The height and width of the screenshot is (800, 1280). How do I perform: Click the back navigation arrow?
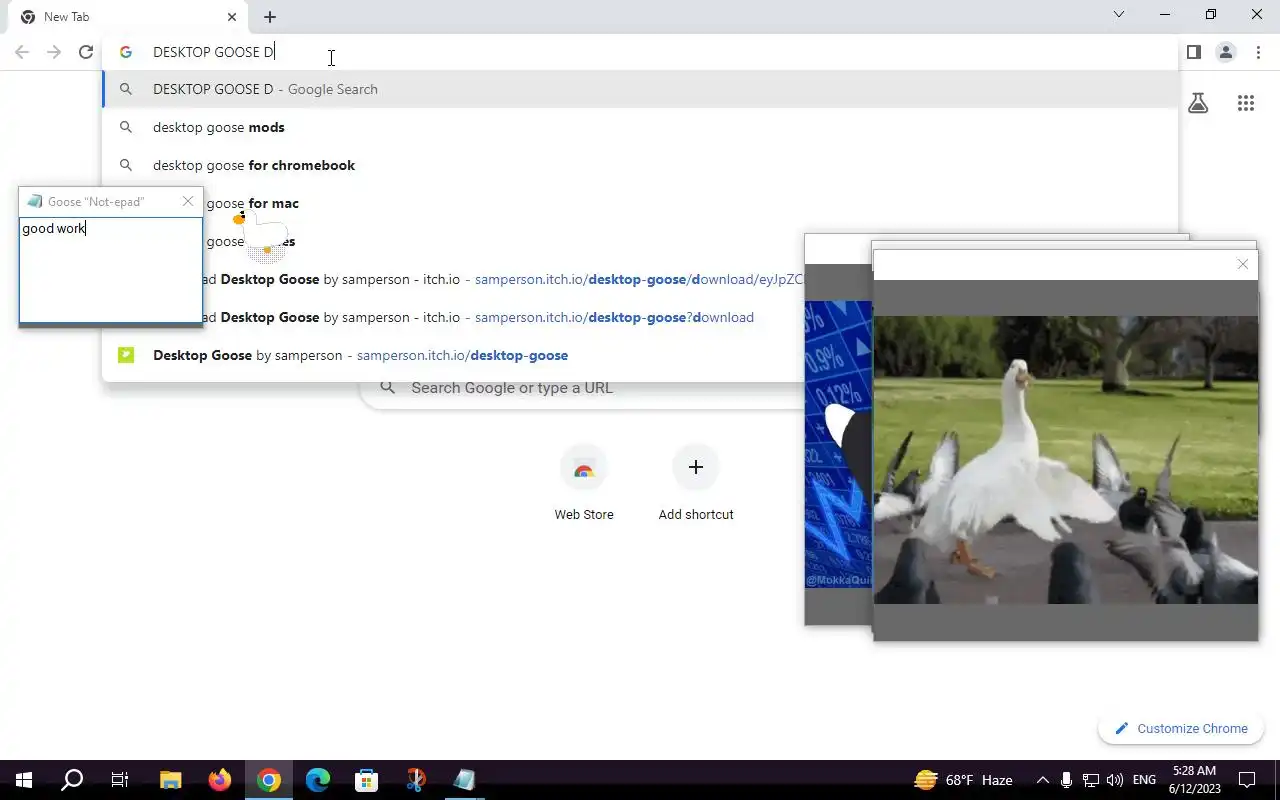pyautogui.click(x=22, y=52)
